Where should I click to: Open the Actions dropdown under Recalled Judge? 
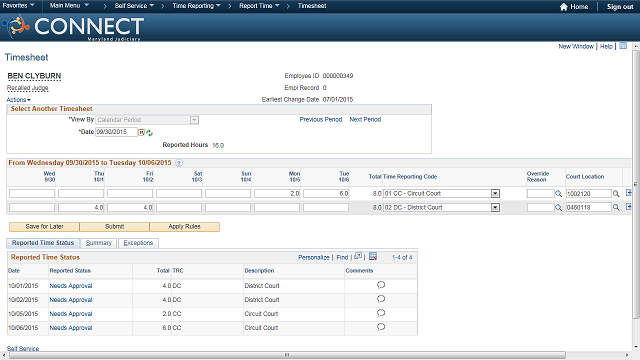point(18,100)
